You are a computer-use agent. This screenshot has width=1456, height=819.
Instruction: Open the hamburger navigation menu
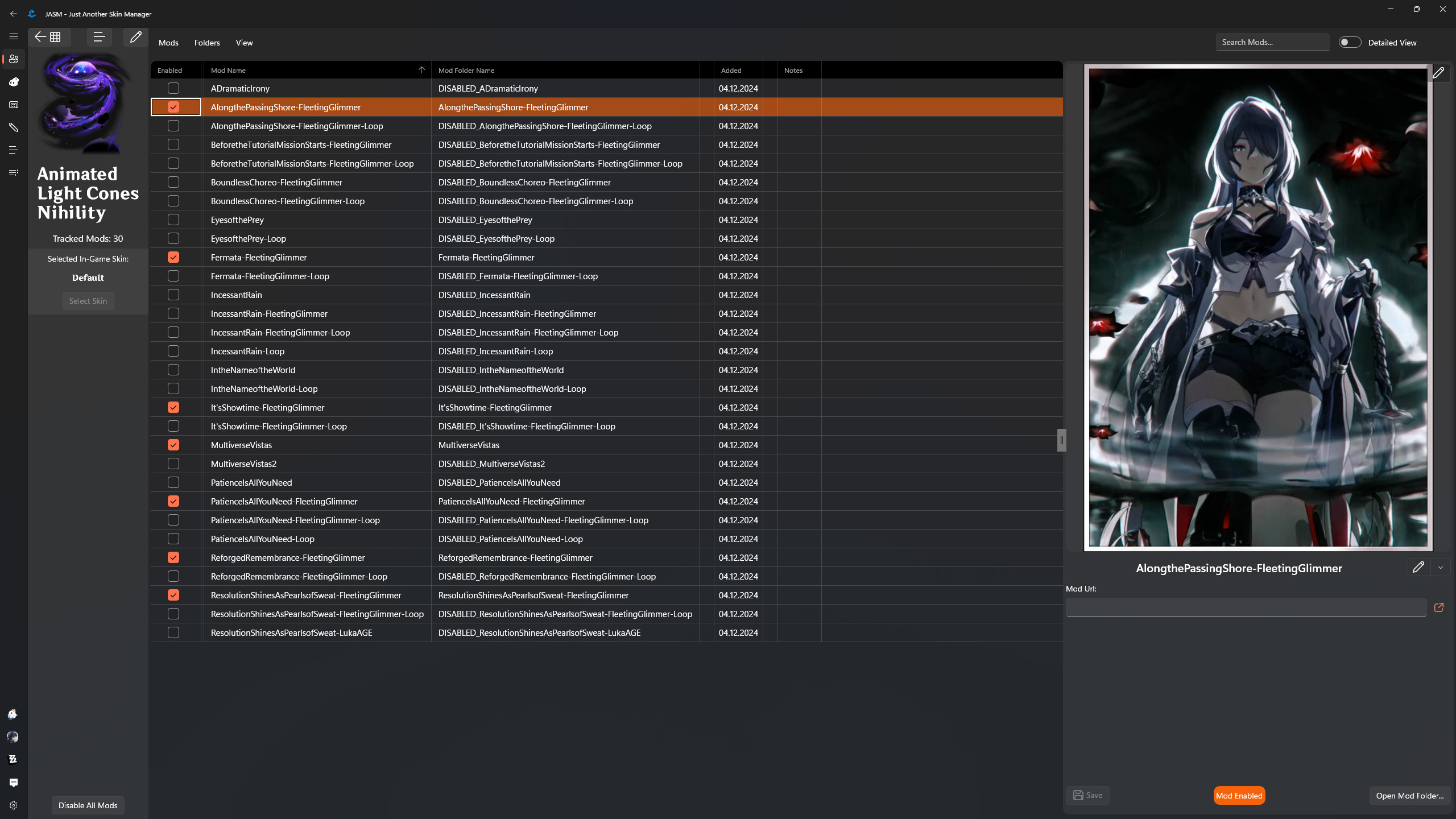point(14,36)
